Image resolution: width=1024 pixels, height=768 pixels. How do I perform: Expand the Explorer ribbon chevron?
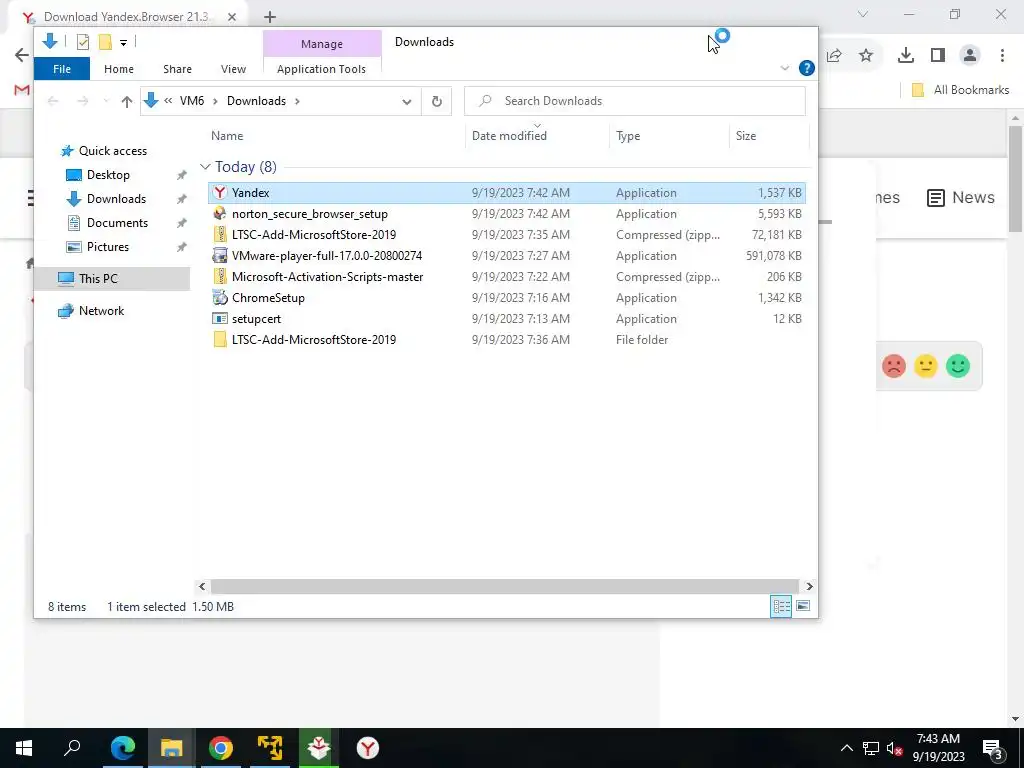click(784, 68)
